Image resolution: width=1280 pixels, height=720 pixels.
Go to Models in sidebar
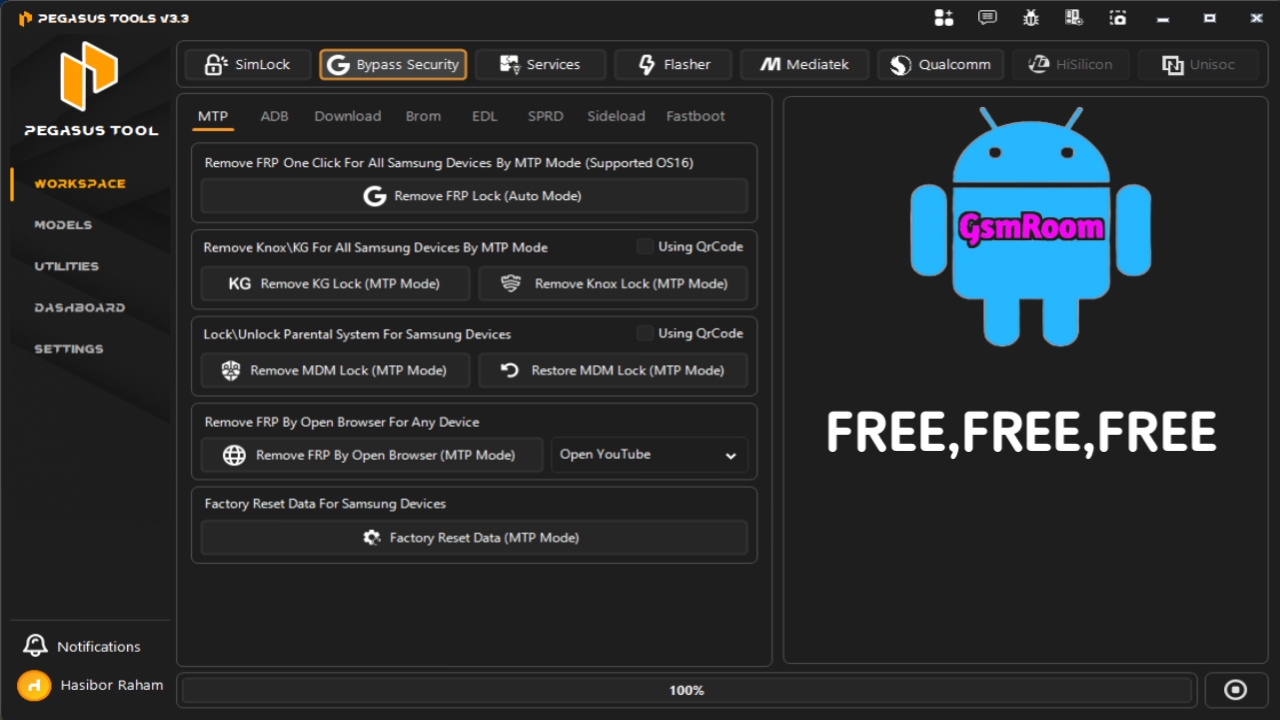click(x=63, y=225)
